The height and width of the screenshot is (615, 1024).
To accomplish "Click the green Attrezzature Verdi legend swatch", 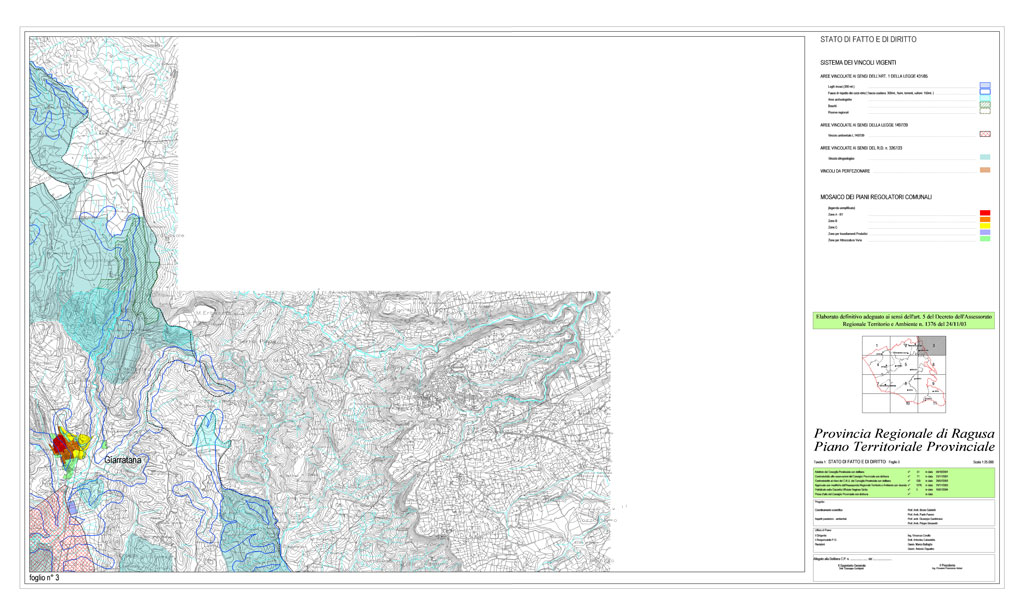I will pos(984,241).
